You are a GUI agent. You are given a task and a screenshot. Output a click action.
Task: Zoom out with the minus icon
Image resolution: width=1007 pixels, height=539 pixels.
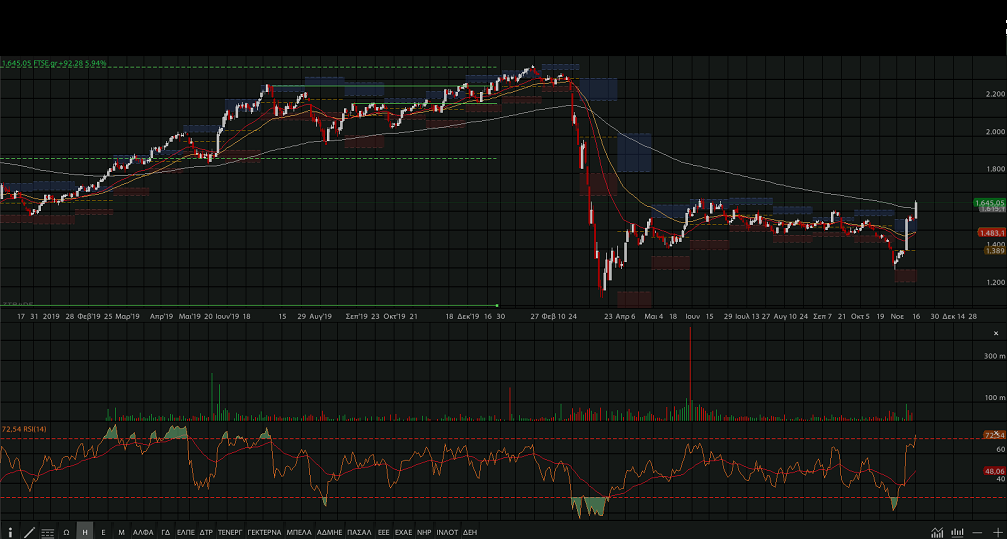pos(978,532)
